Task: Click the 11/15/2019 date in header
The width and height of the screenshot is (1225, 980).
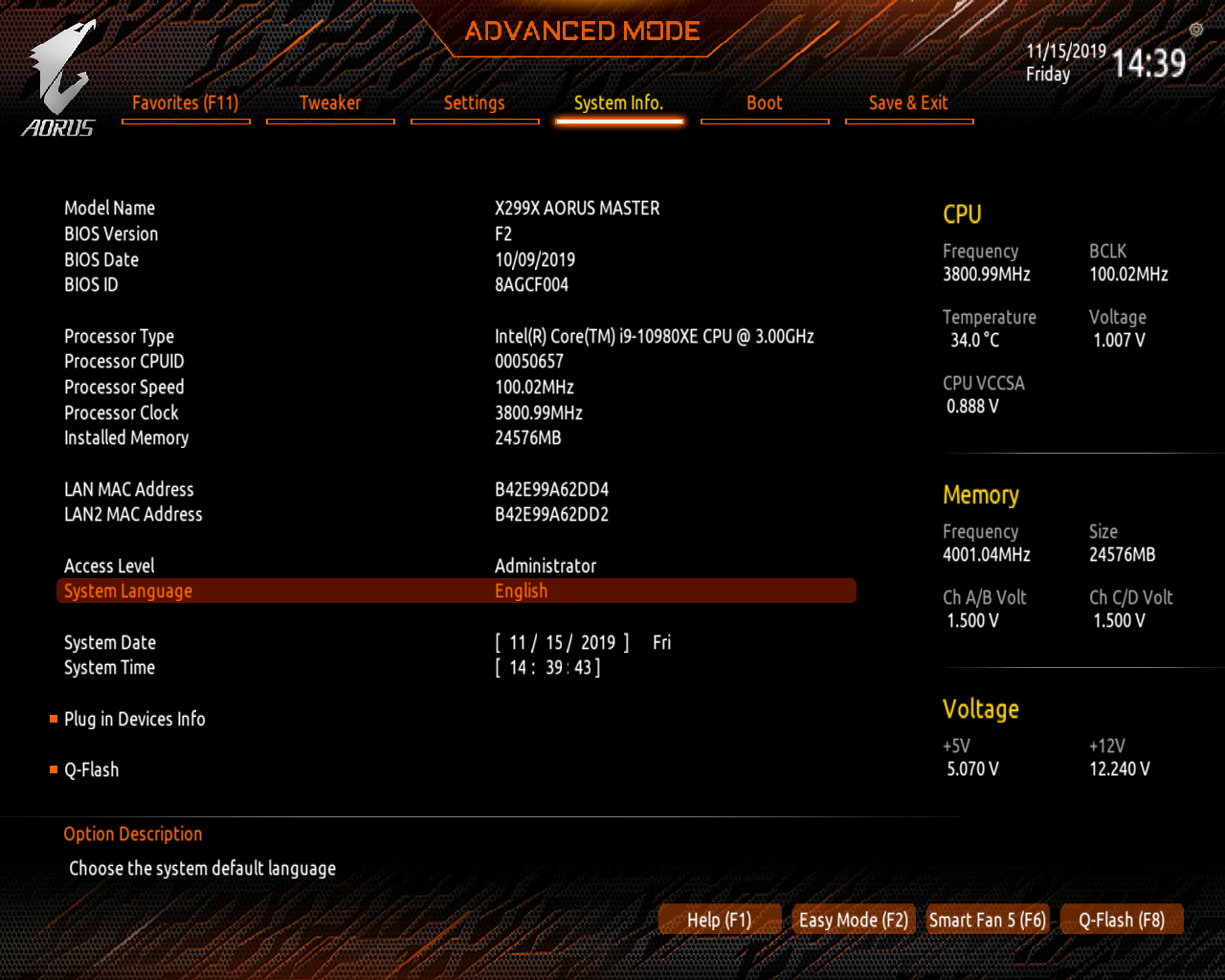Action: coord(1066,51)
